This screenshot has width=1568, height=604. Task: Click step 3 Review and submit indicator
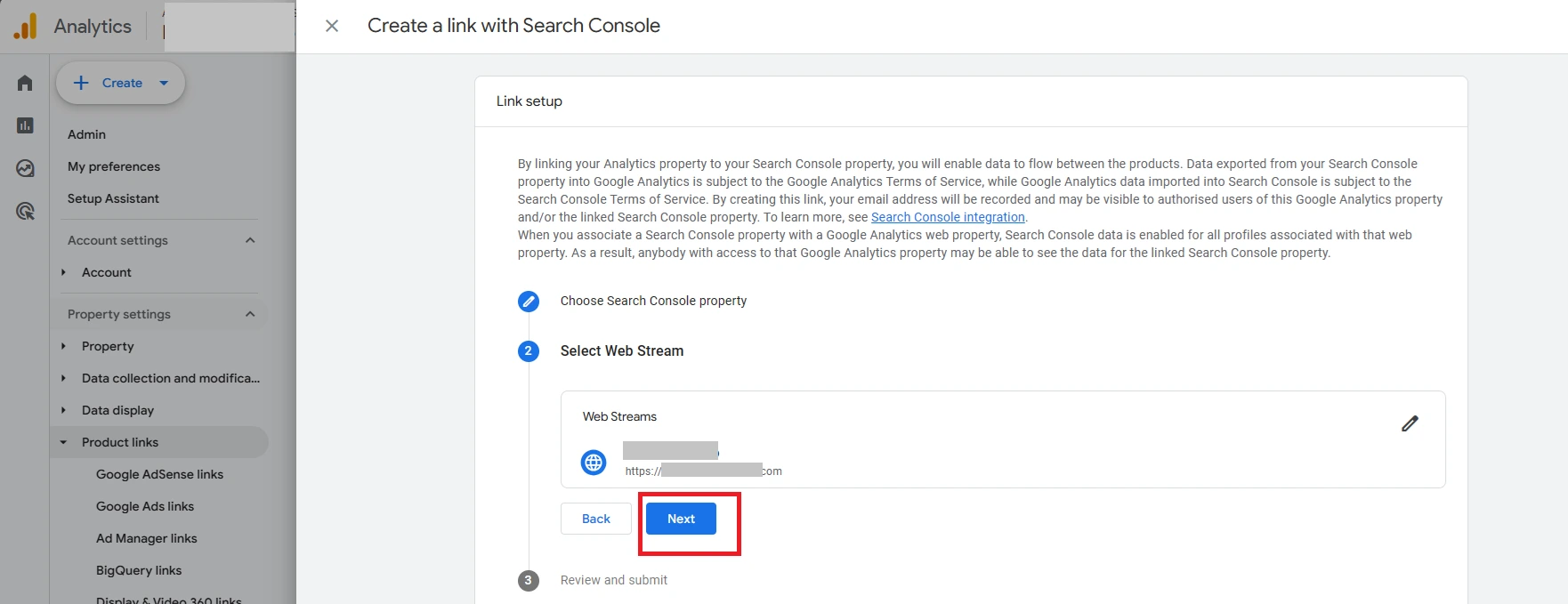point(529,580)
